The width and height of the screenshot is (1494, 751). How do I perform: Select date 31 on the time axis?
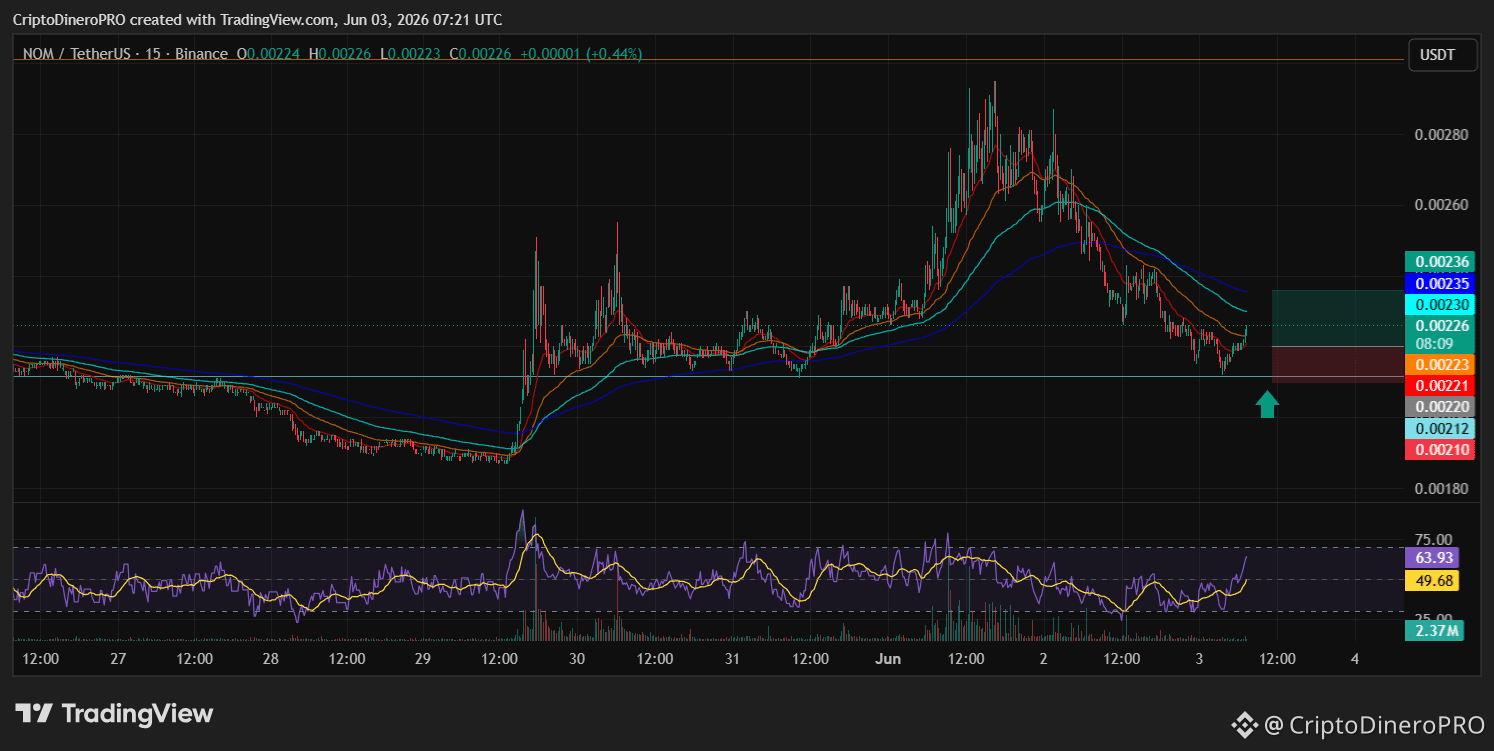(732, 659)
